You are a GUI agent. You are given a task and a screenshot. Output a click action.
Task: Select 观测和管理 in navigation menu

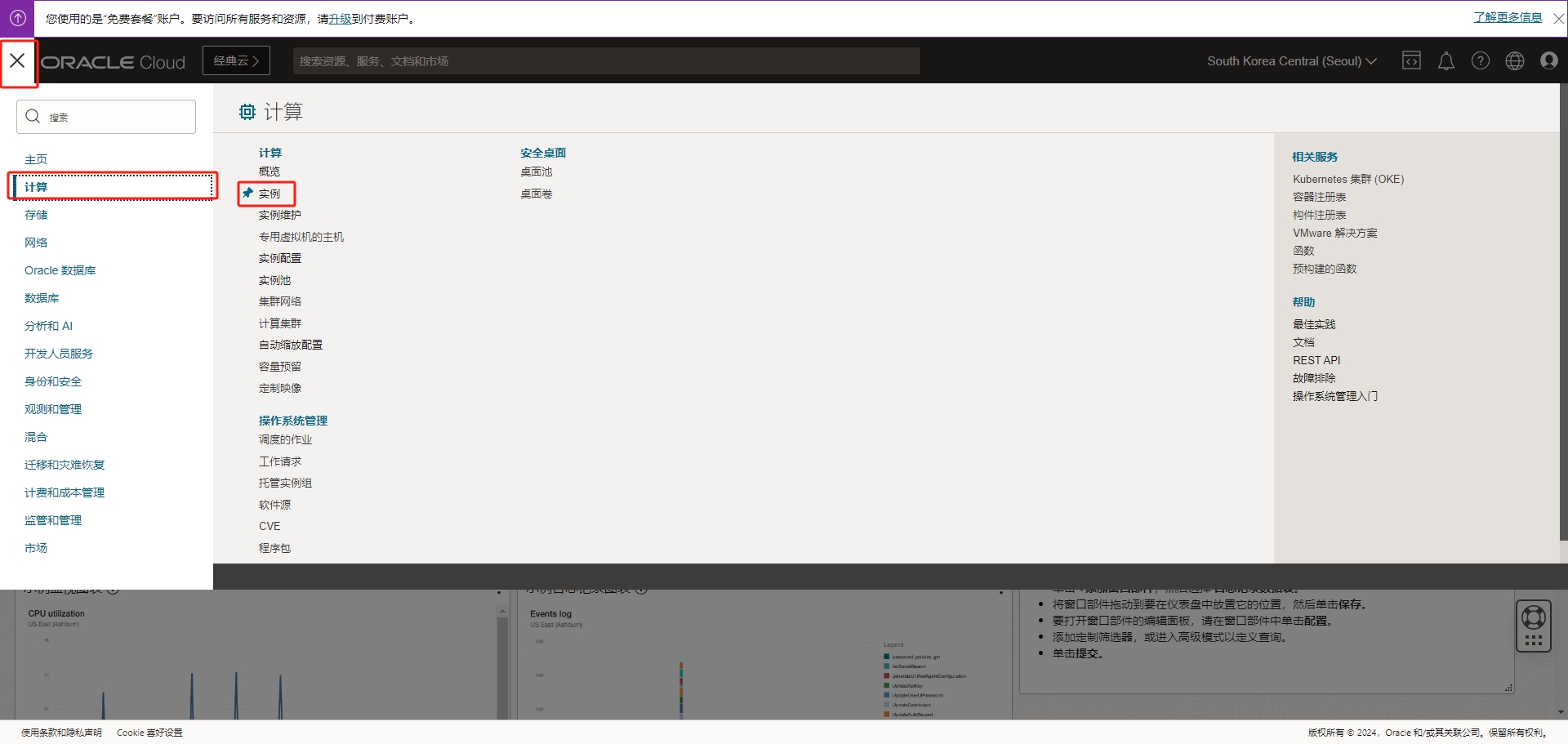click(x=53, y=409)
